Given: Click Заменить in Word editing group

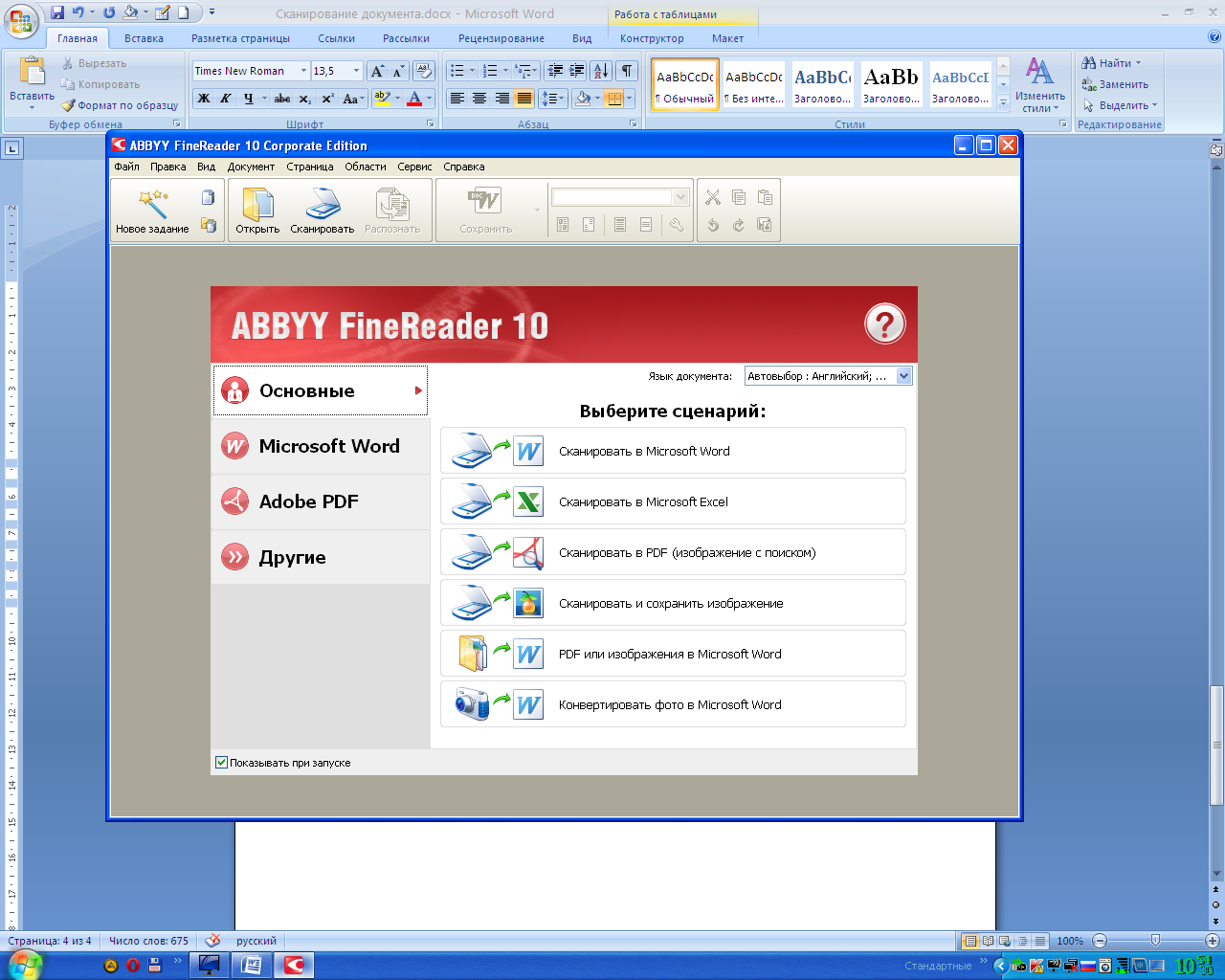Looking at the screenshot, I should (x=1115, y=84).
